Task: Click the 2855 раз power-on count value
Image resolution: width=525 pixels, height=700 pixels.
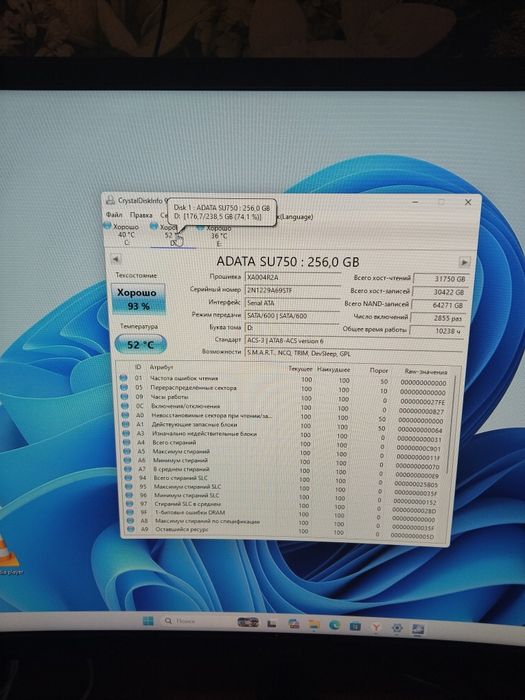Action: tap(438, 318)
